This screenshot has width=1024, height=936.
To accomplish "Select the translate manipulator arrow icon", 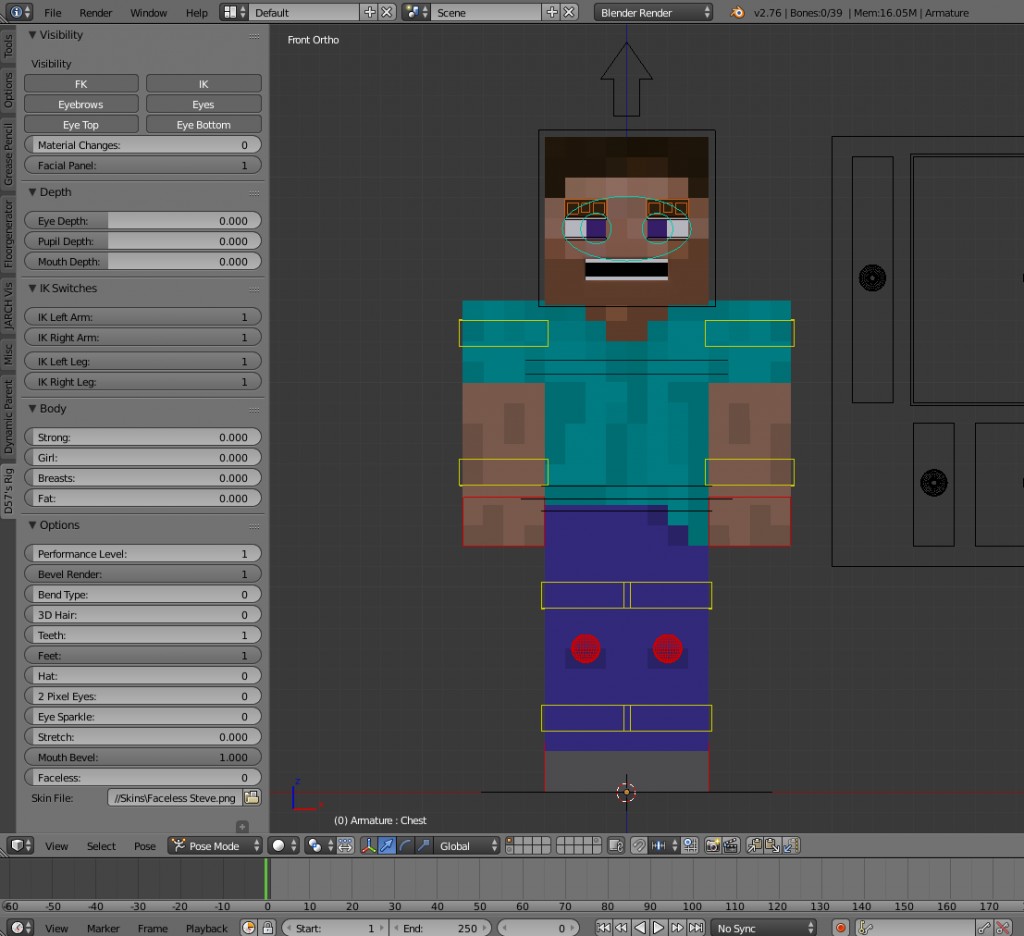I will coord(385,846).
